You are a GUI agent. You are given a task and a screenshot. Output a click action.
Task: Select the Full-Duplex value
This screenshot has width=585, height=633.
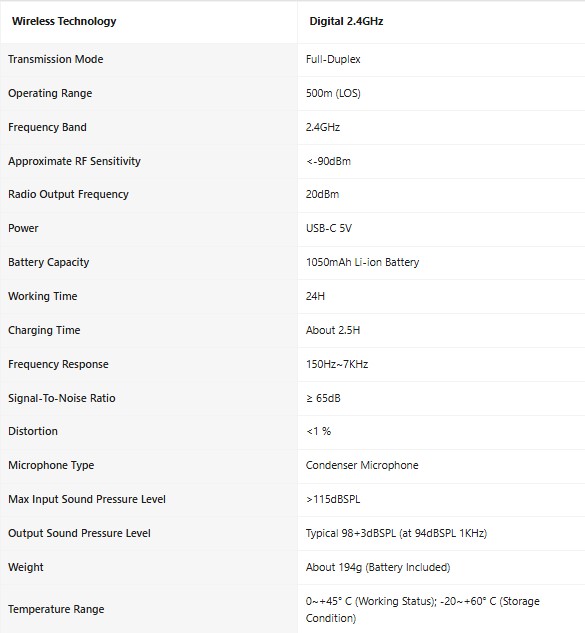(x=333, y=59)
